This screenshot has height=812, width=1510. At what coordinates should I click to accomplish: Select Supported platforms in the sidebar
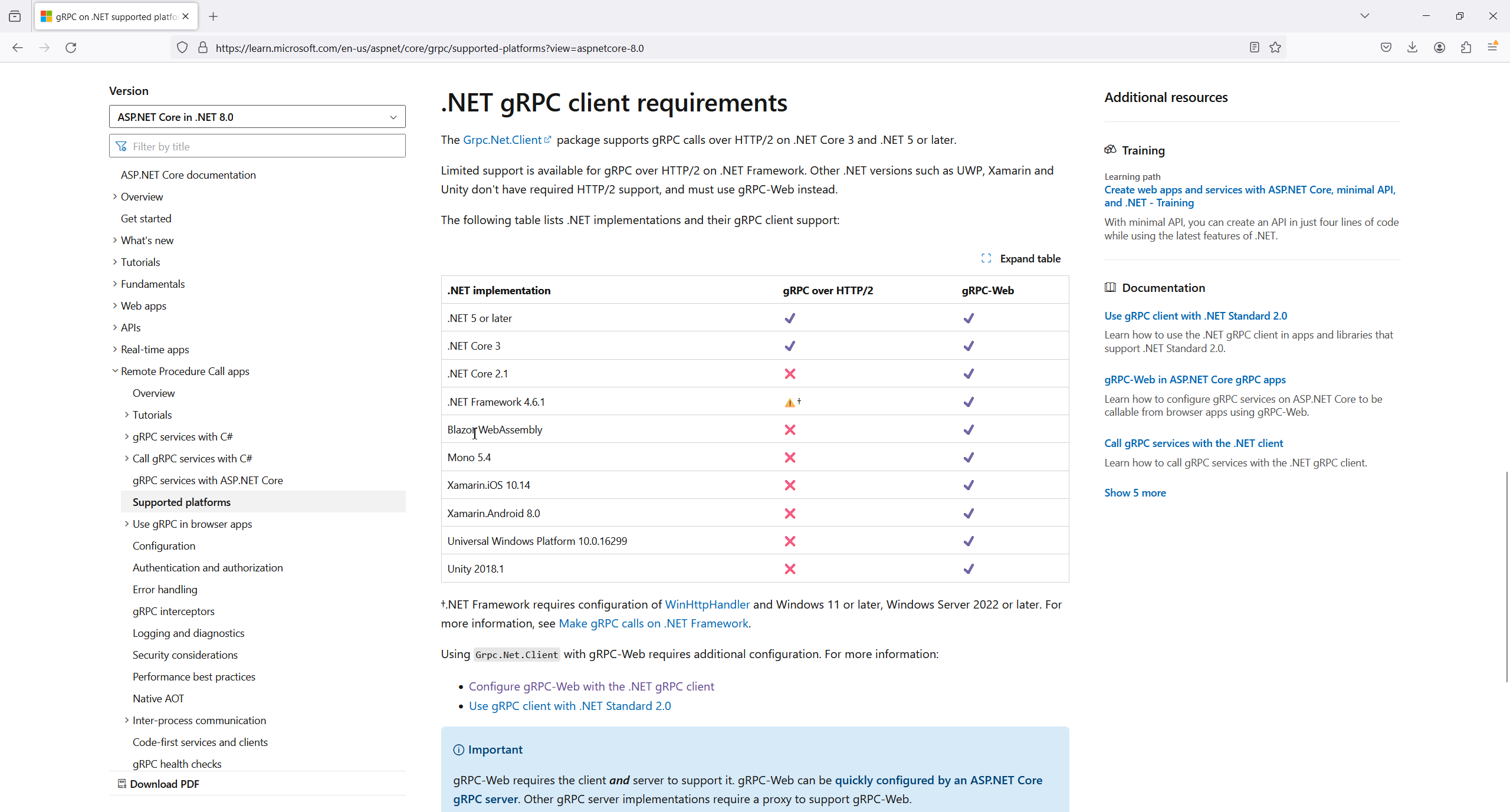point(181,502)
